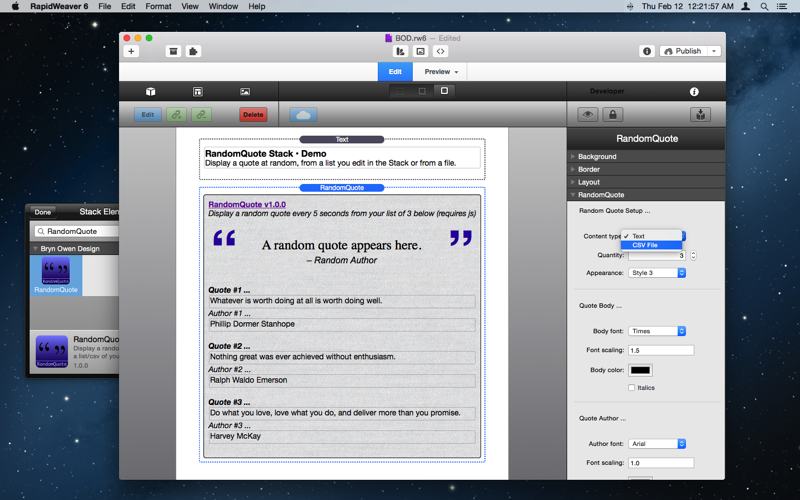The height and width of the screenshot is (500, 800).
Task: Open the Notification Center icon
Action: click(x=782, y=6)
